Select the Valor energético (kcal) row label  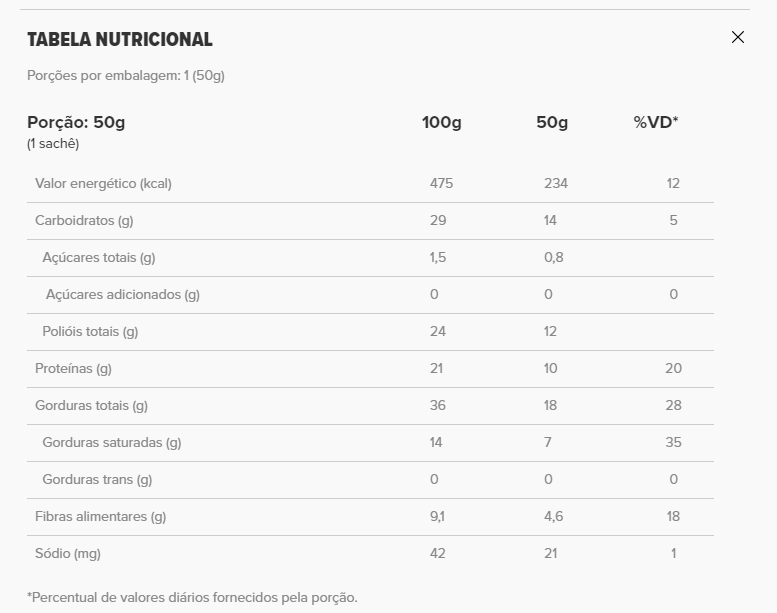(x=103, y=183)
